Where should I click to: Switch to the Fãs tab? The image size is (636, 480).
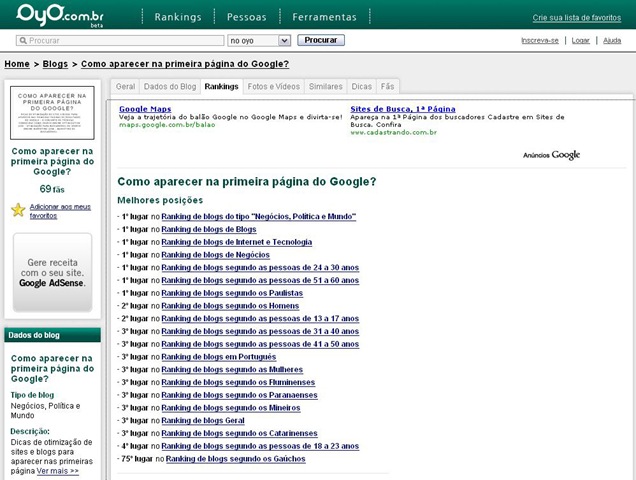click(x=387, y=86)
